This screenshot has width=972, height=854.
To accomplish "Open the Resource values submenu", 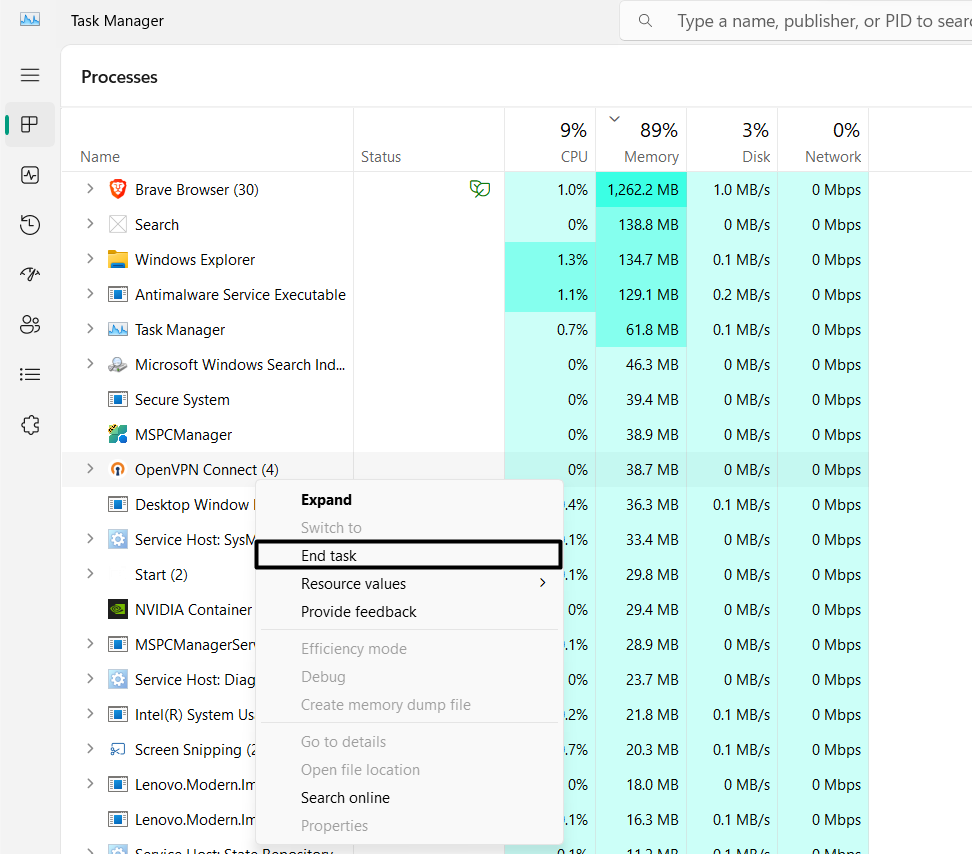I will [353, 583].
